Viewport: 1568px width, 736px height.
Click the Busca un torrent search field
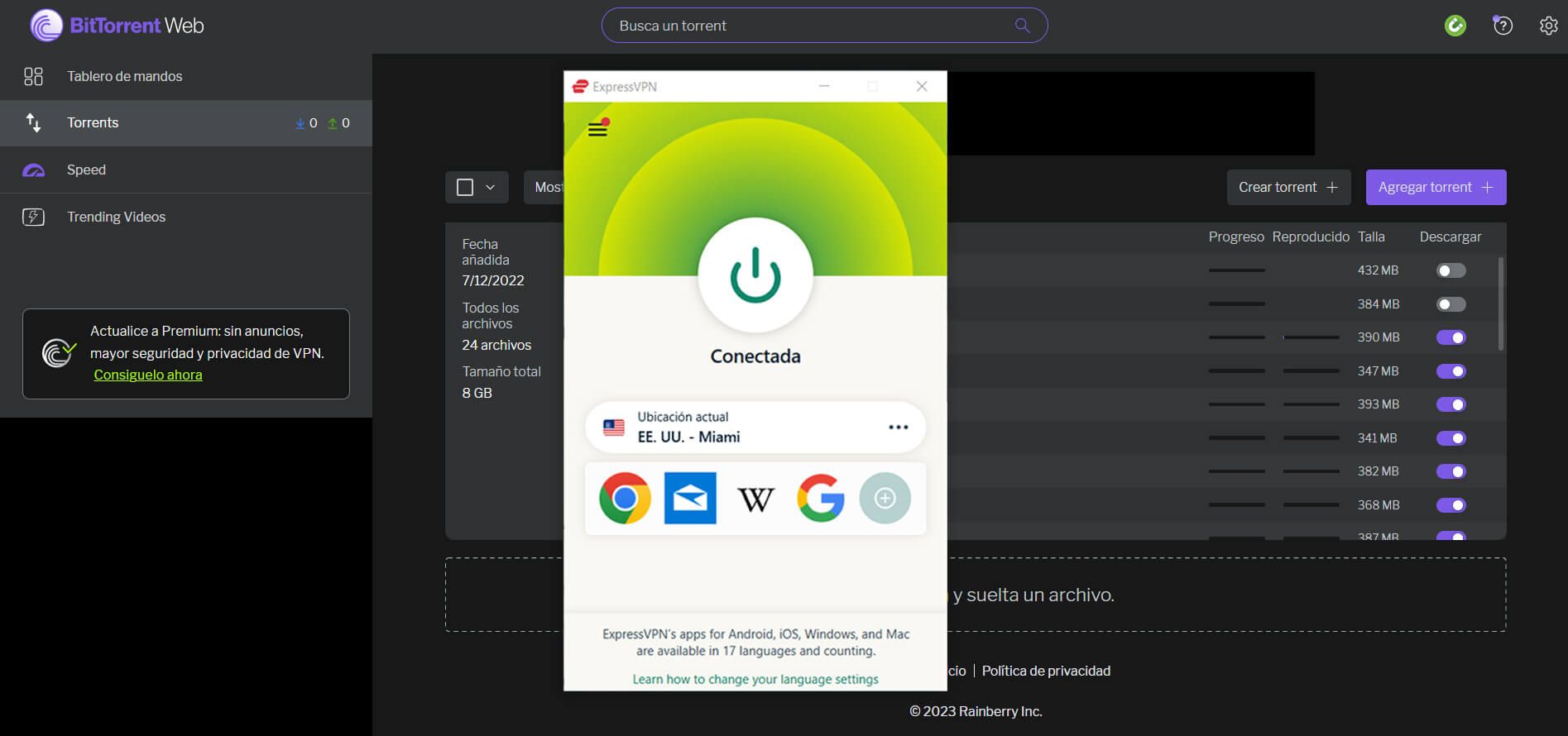pos(824,26)
